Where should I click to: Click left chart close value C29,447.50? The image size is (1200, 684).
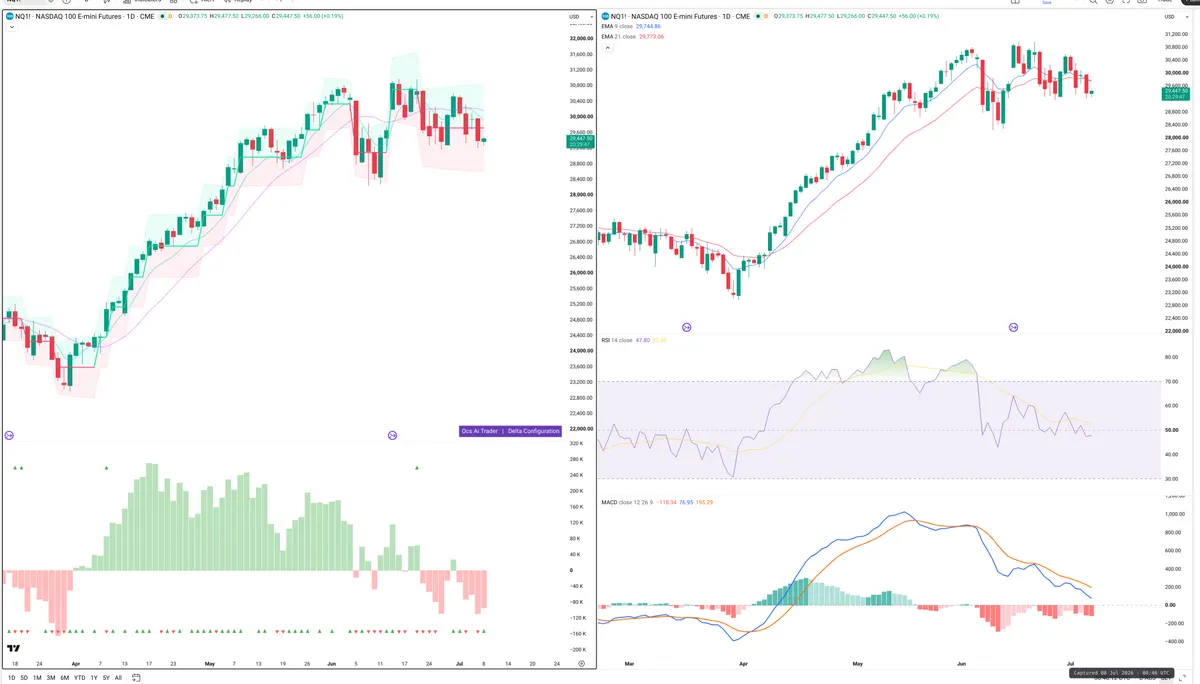tap(286, 16)
